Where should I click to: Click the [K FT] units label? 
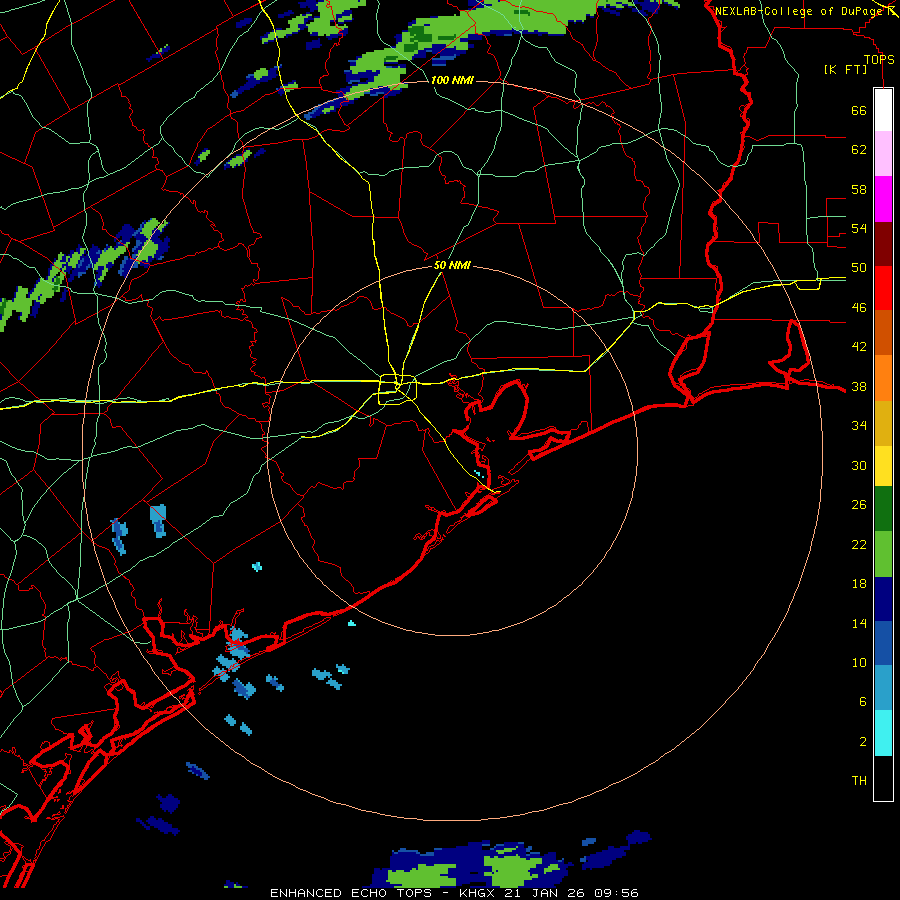click(845, 70)
